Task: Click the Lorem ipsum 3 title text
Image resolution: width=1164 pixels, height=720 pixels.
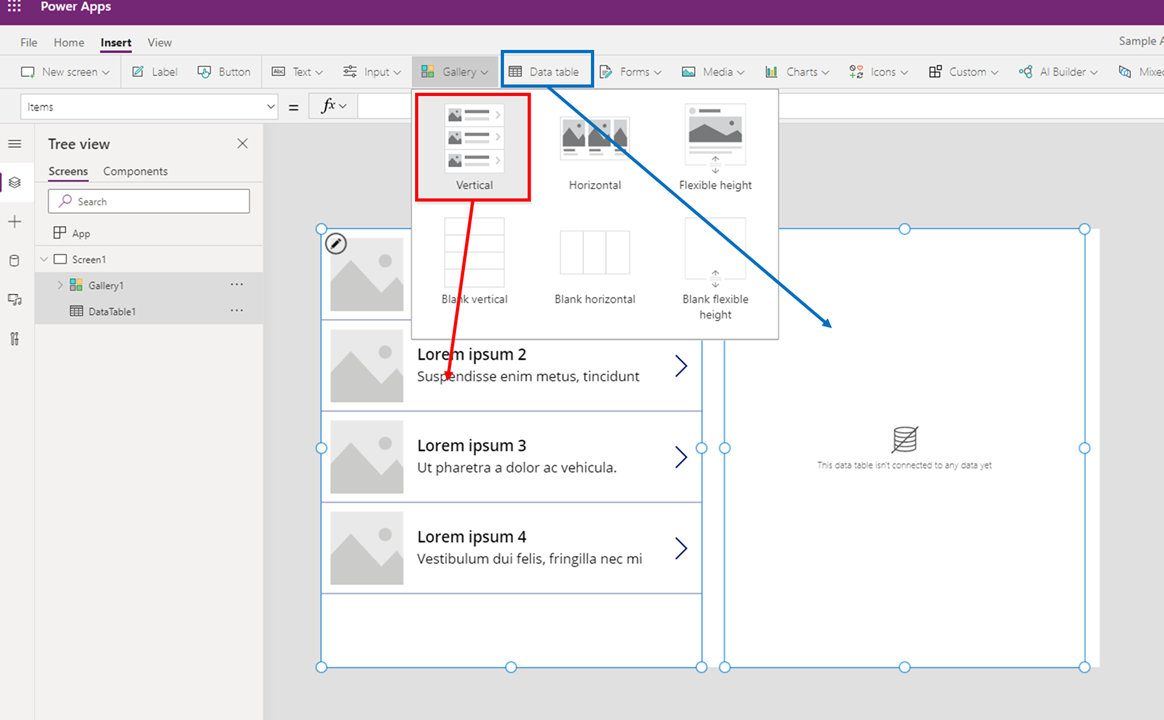Action: 471,445
